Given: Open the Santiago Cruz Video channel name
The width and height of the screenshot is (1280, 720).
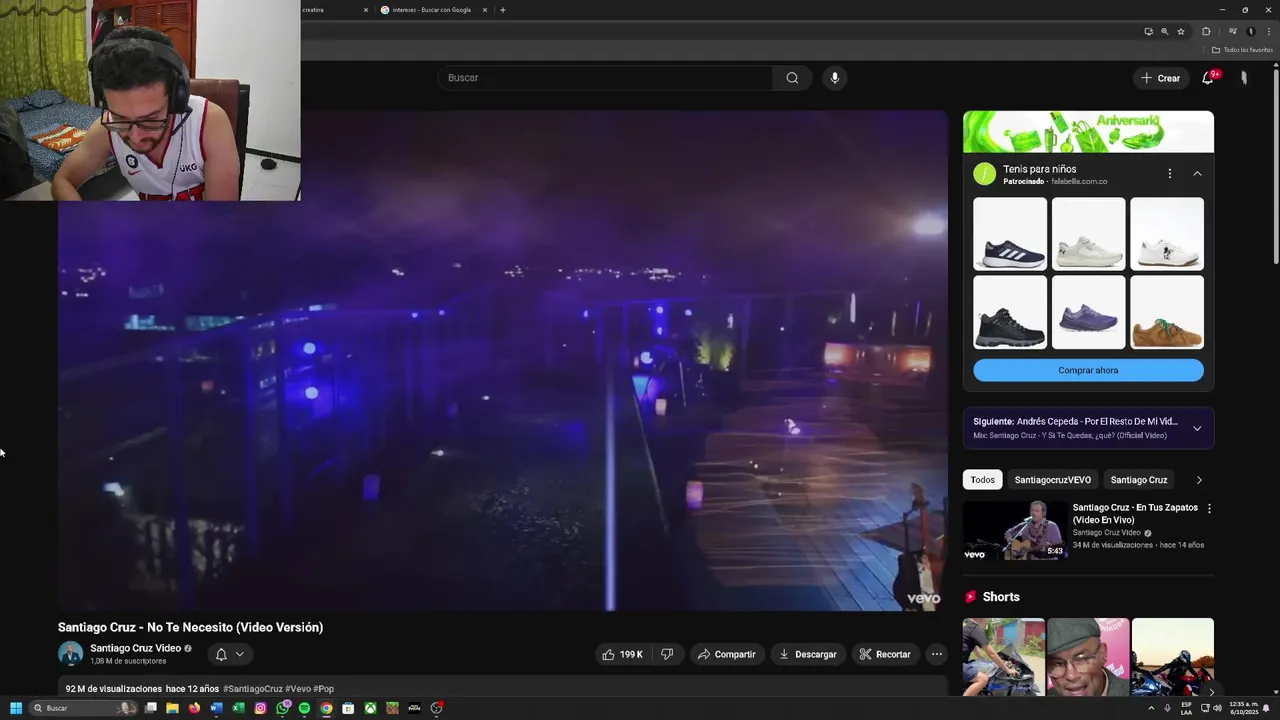Looking at the screenshot, I should [x=135, y=648].
